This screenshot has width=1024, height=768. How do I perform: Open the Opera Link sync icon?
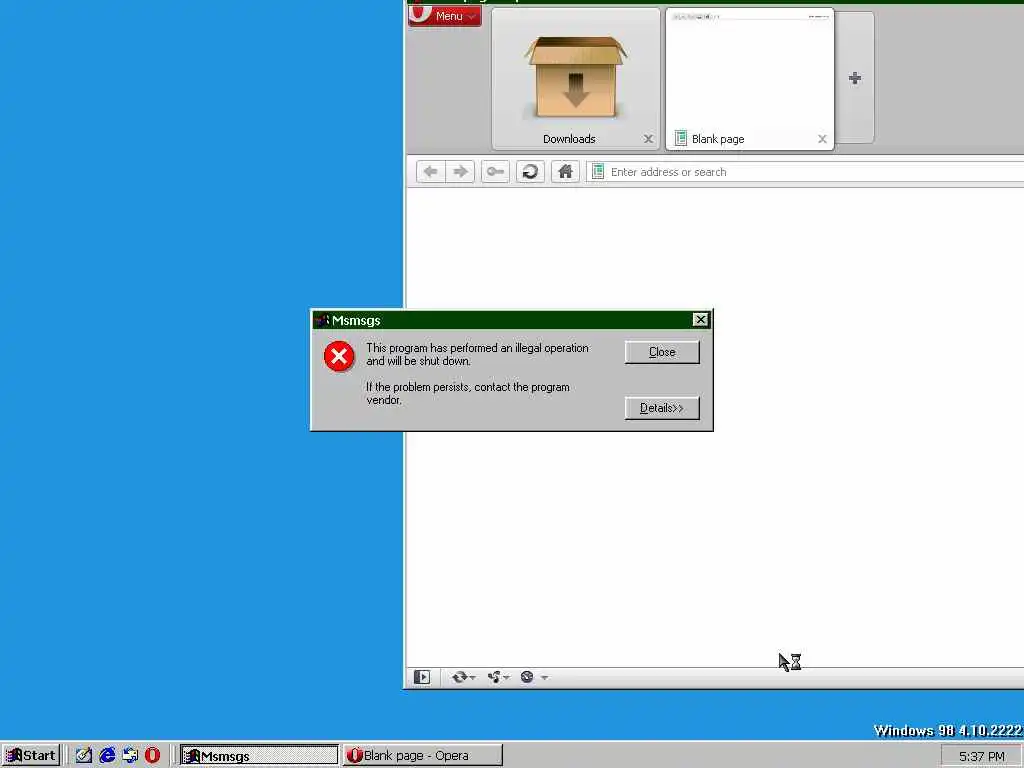(459, 677)
